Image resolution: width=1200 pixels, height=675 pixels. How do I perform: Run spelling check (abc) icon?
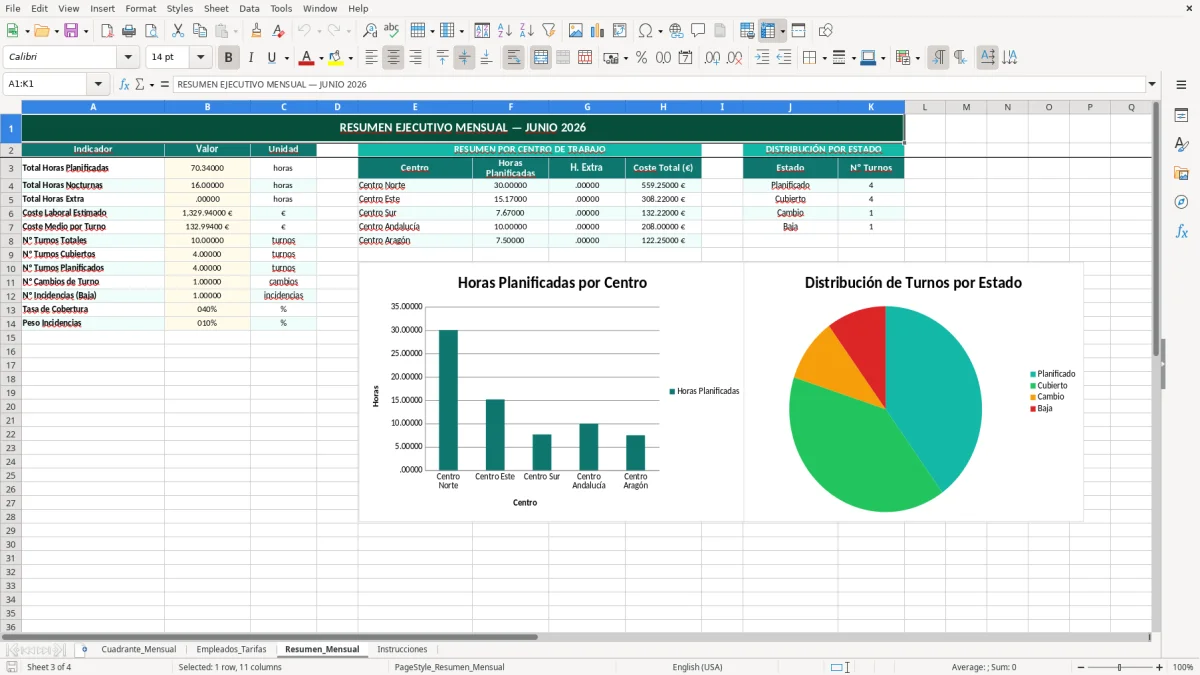tap(392, 31)
